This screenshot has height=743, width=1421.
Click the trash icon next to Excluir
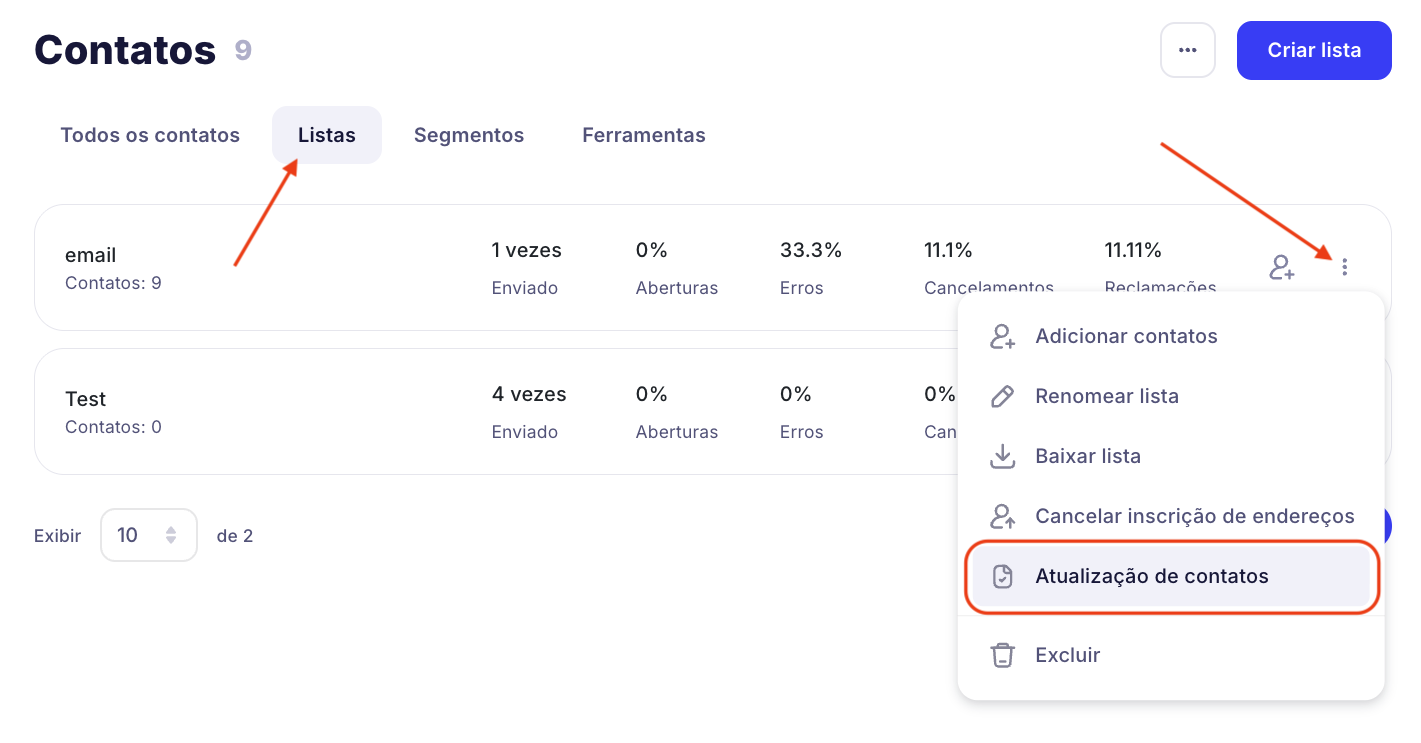(1002, 656)
